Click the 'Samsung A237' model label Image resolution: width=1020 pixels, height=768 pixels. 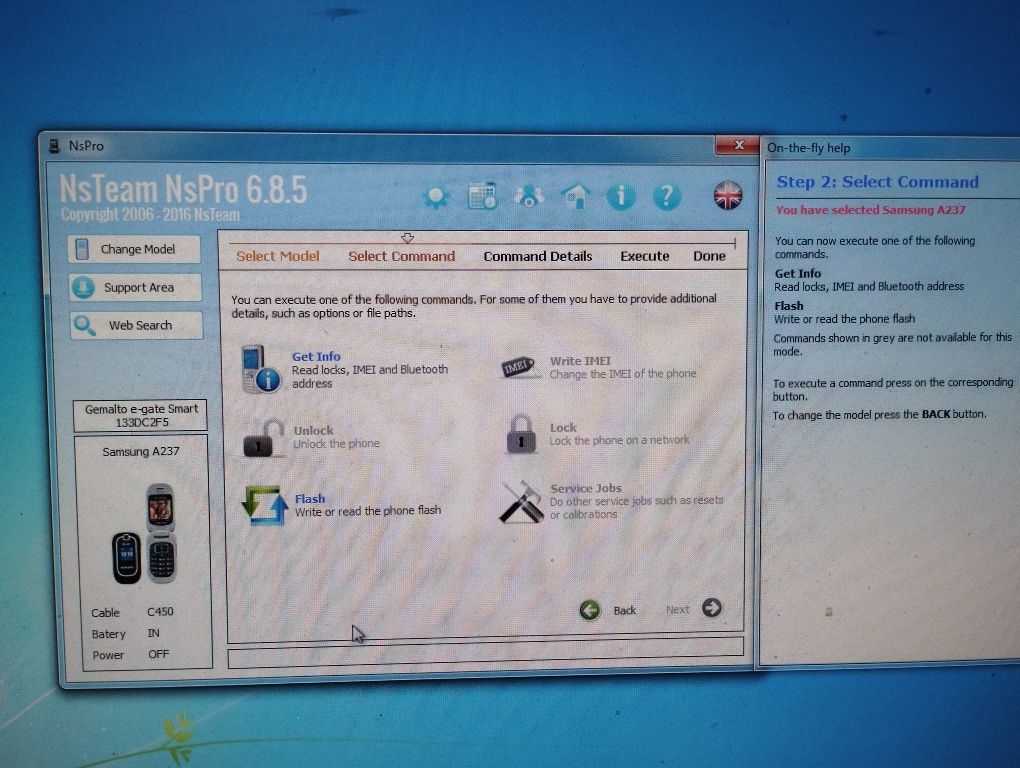click(x=141, y=451)
